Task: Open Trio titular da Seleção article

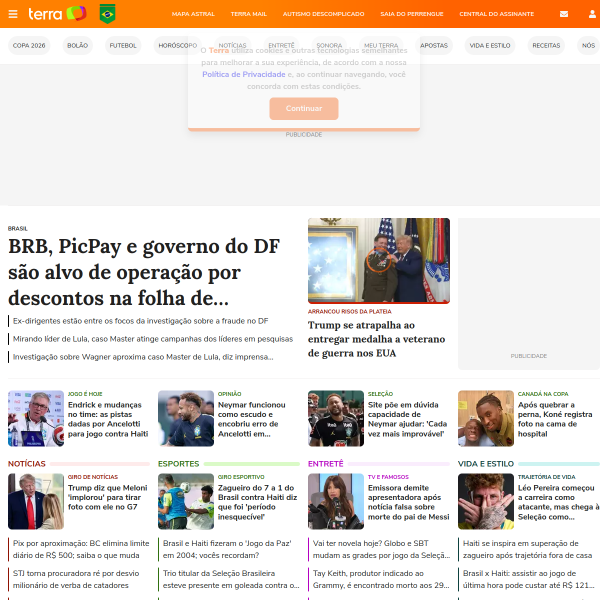Action: click(x=231, y=579)
